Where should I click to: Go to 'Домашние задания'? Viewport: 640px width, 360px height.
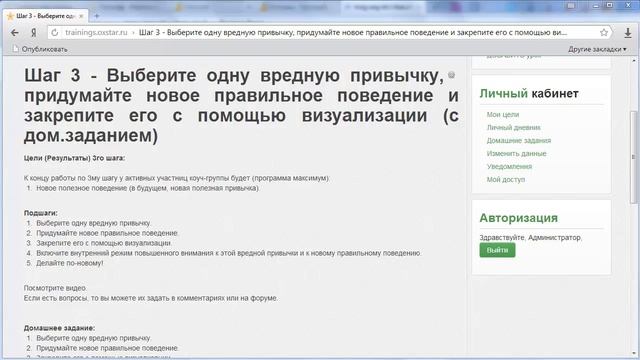pyautogui.click(x=519, y=140)
